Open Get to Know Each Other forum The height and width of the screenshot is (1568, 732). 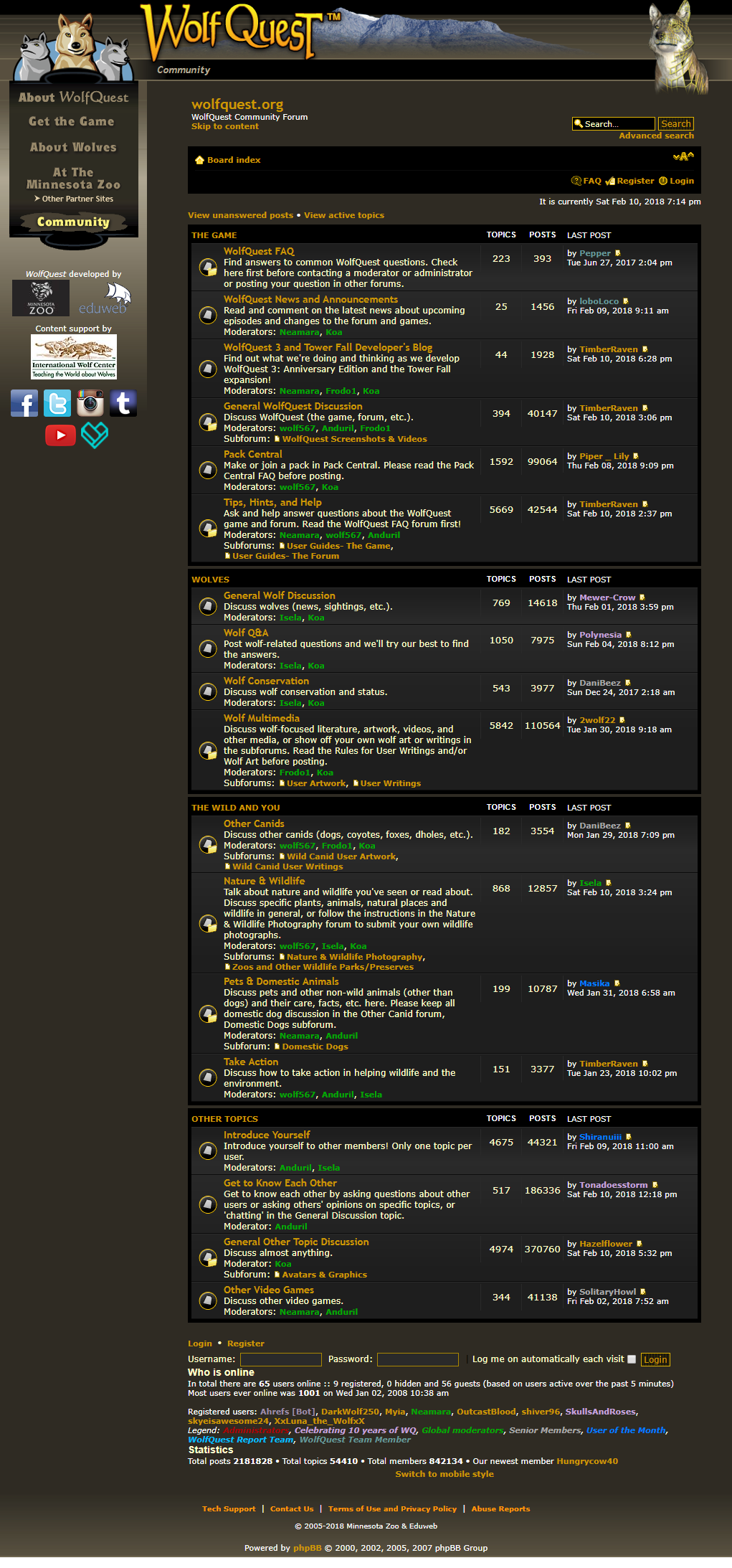click(280, 1183)
